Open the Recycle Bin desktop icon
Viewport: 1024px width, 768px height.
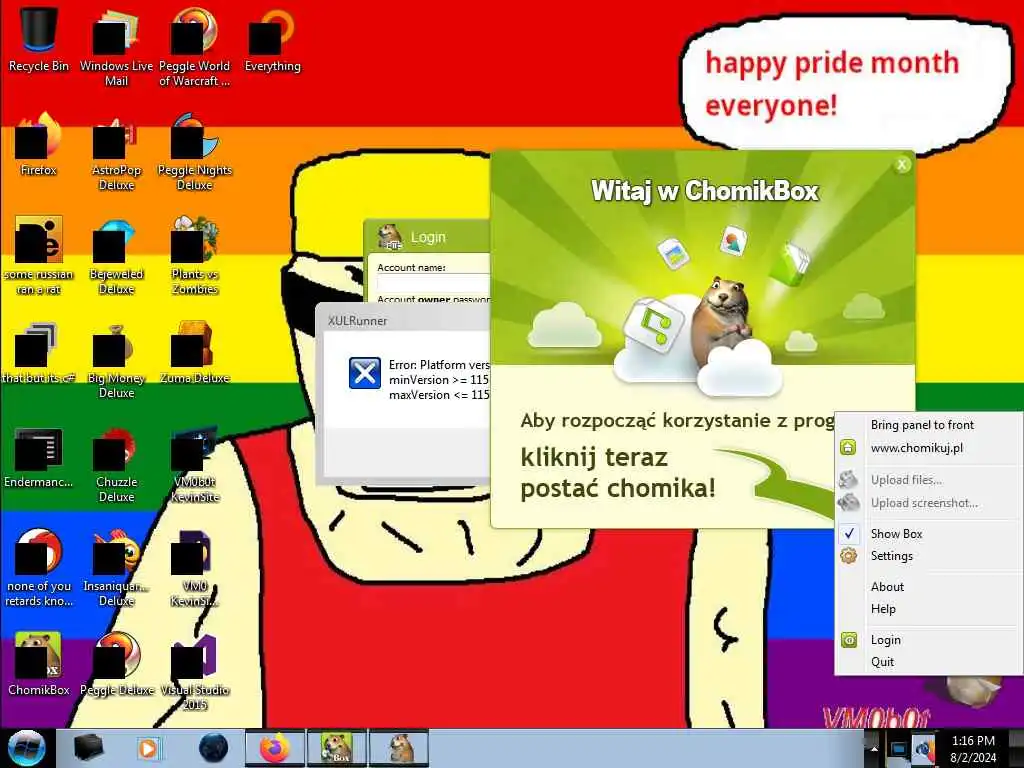coord(39,39)
